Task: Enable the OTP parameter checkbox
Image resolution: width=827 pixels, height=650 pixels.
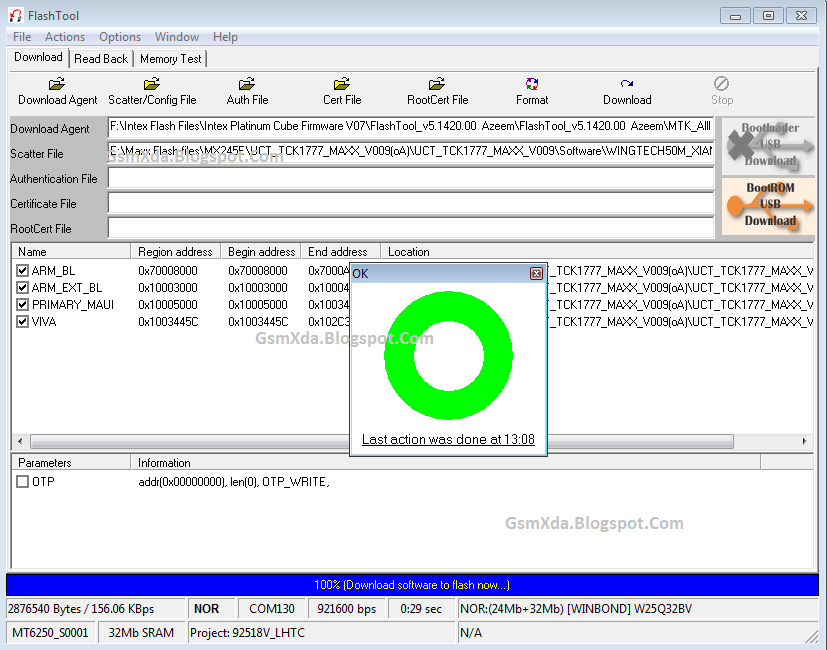Action: click(22, 482)
